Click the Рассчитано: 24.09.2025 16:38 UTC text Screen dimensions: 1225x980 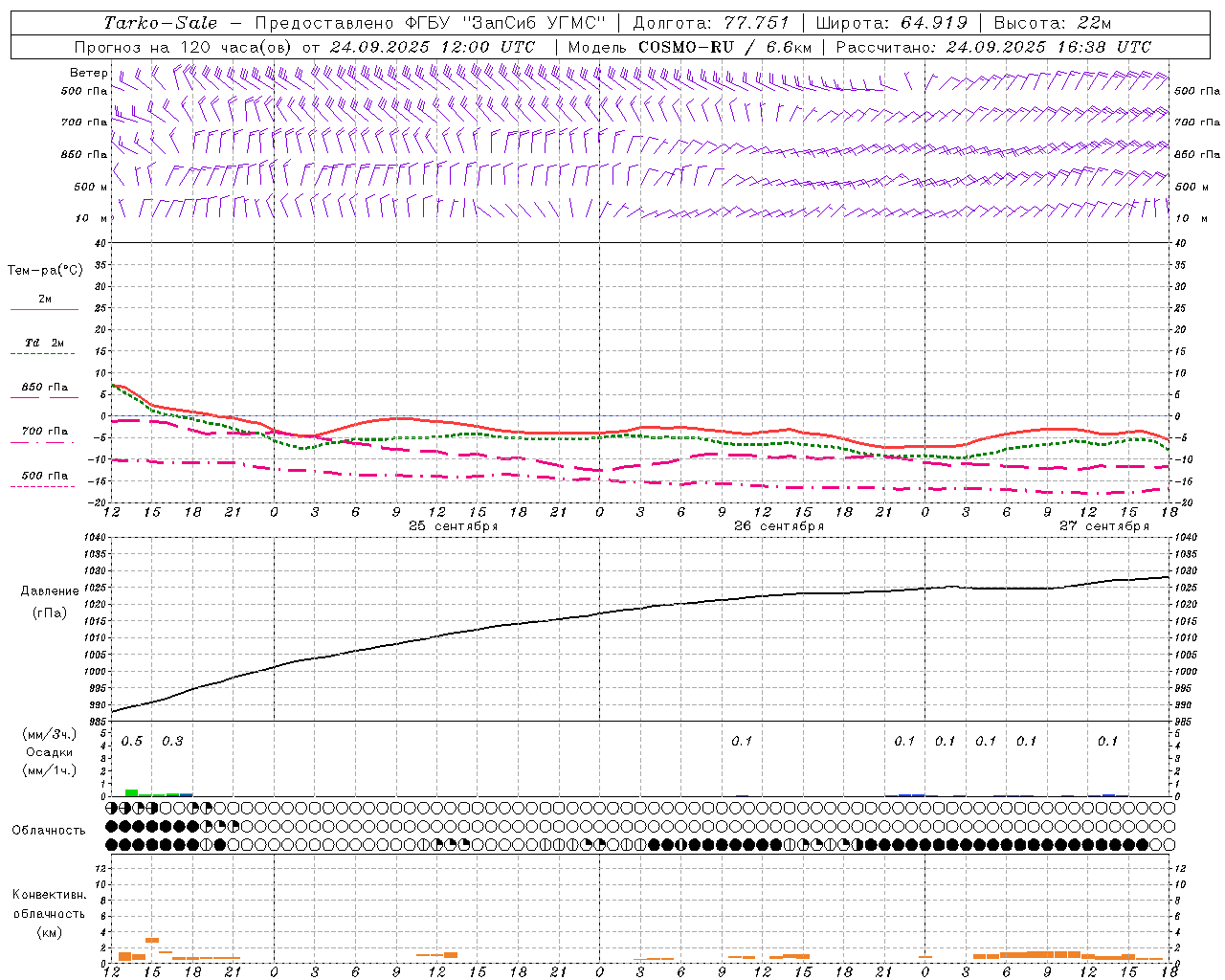[x=993, y=47]
